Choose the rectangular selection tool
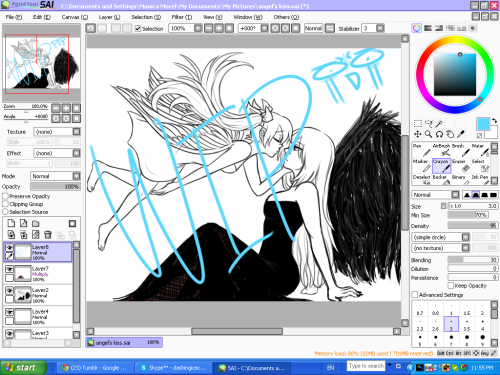Image resolution: width=500 pixels, height=375 pixels. (418, 124)
